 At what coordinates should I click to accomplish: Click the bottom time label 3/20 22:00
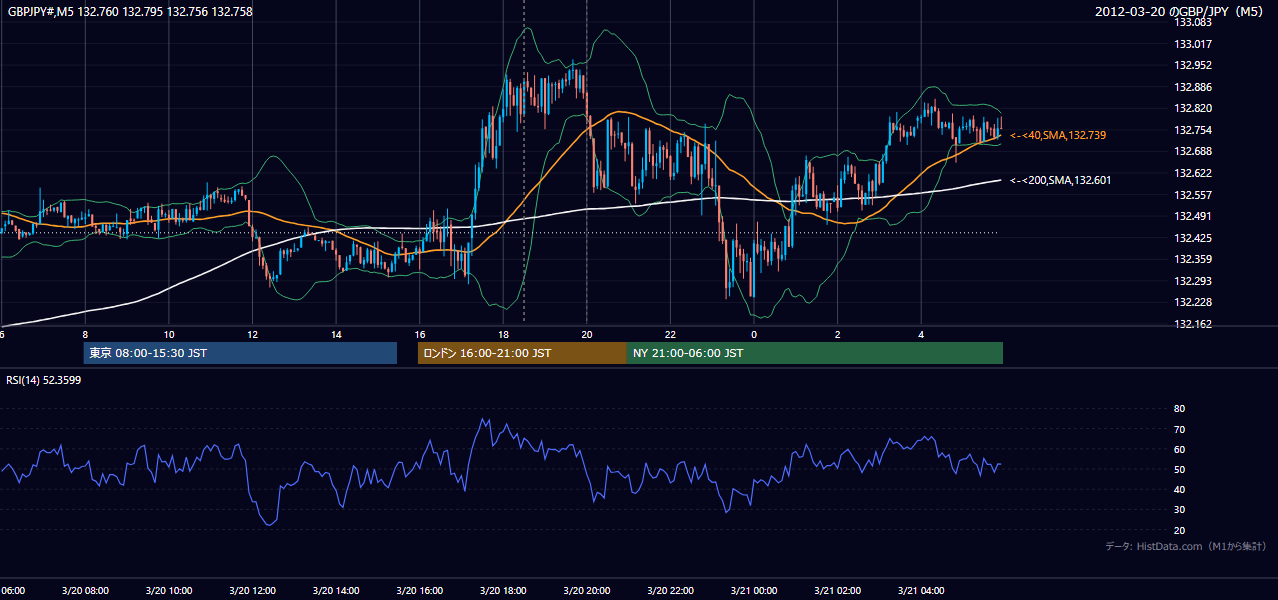(670, 591)
